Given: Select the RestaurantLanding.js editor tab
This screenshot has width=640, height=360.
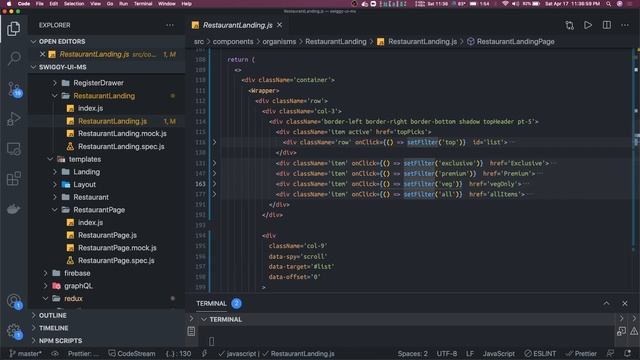Looking at the screenshot, I should (x=237, y=25).
